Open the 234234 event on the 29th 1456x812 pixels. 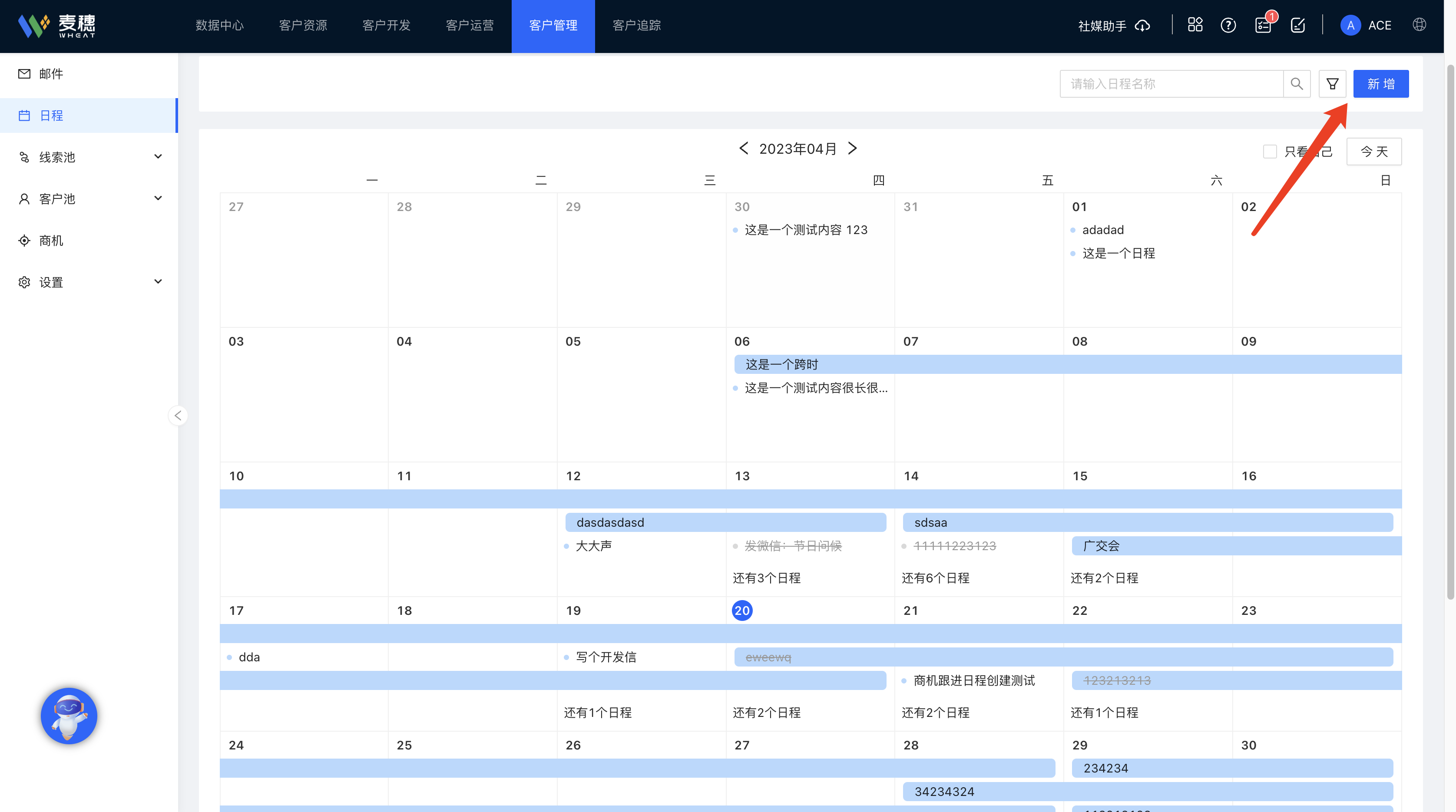click(1232, 768)
